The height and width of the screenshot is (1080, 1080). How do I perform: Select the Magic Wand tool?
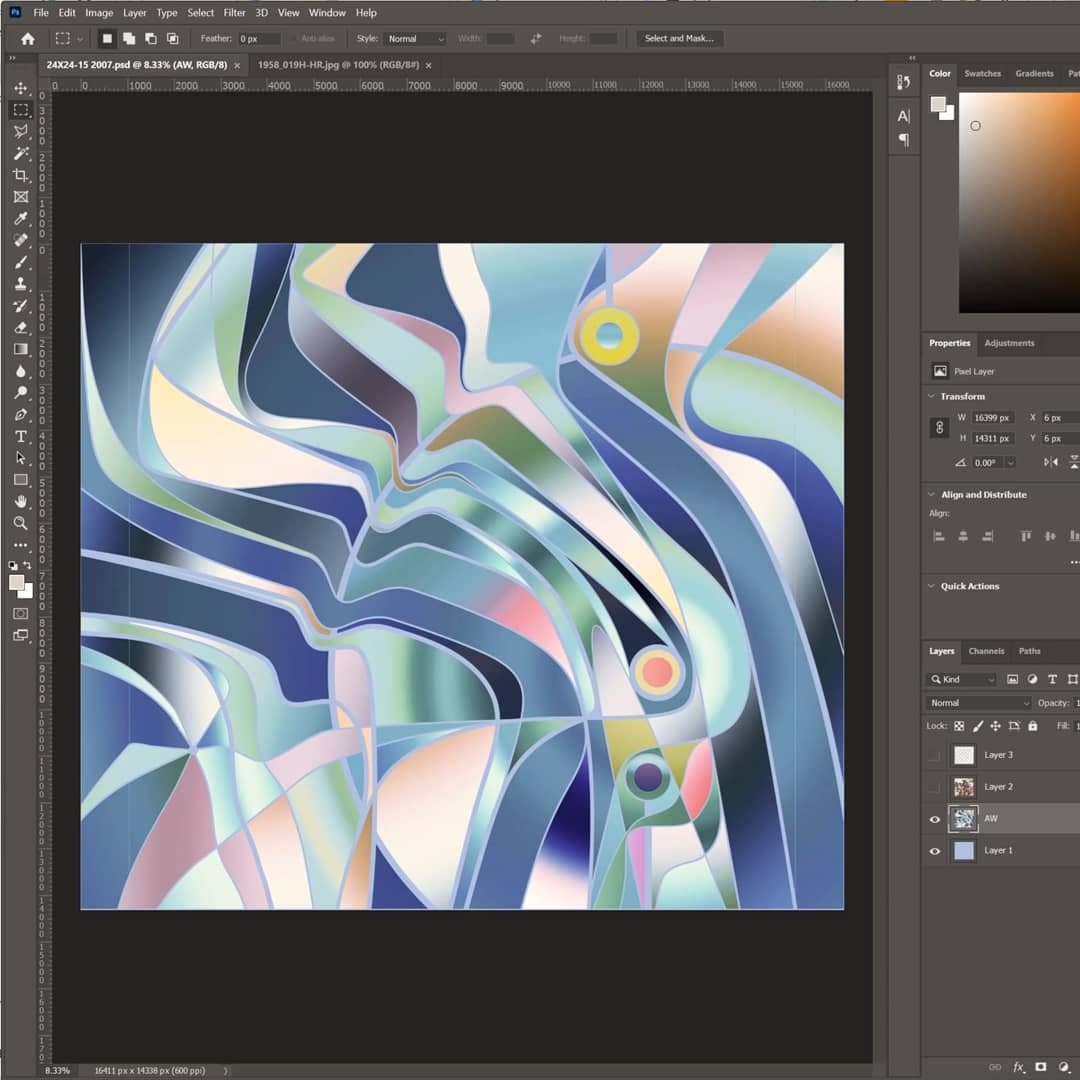pyautogui.click(x=20, y=153)
